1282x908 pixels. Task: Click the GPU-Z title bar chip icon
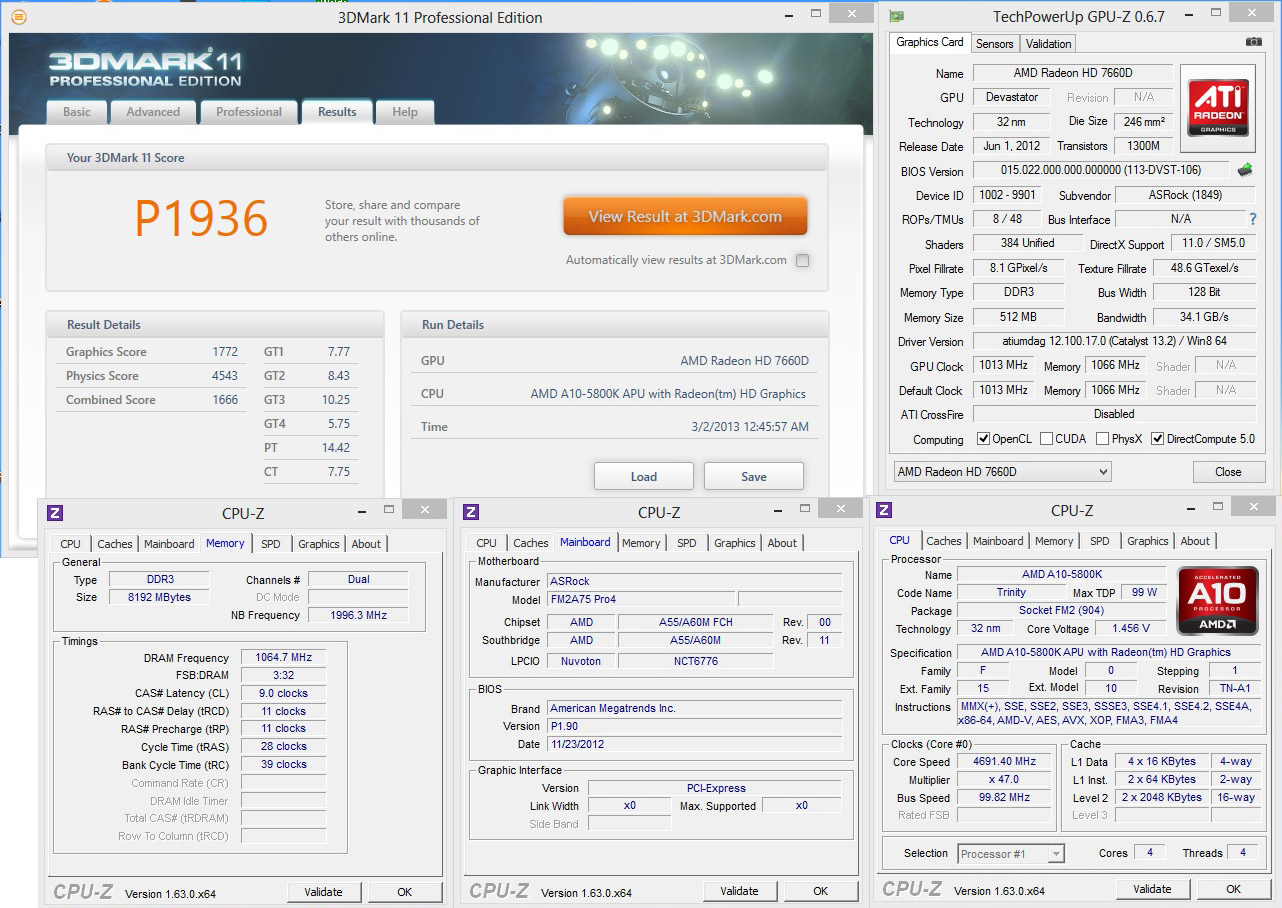click(897, 16)
